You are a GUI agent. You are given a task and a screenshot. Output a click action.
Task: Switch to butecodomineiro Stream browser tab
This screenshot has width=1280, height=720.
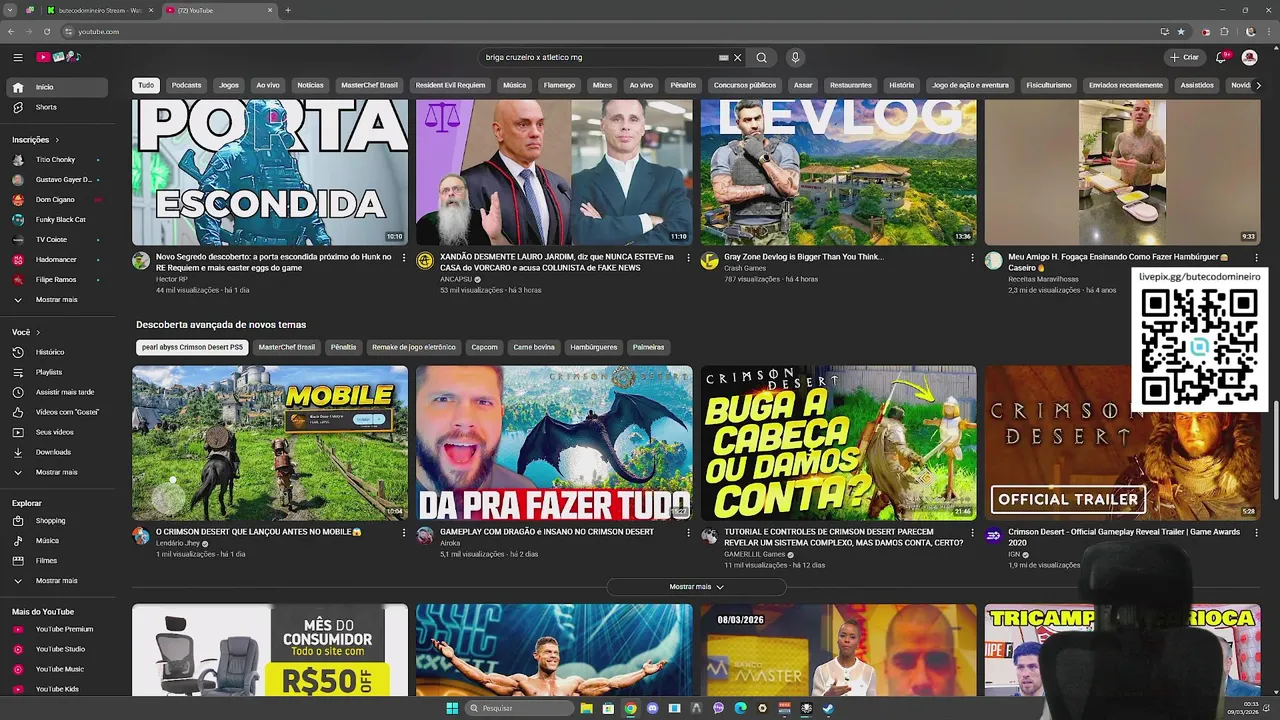(98, 10)
